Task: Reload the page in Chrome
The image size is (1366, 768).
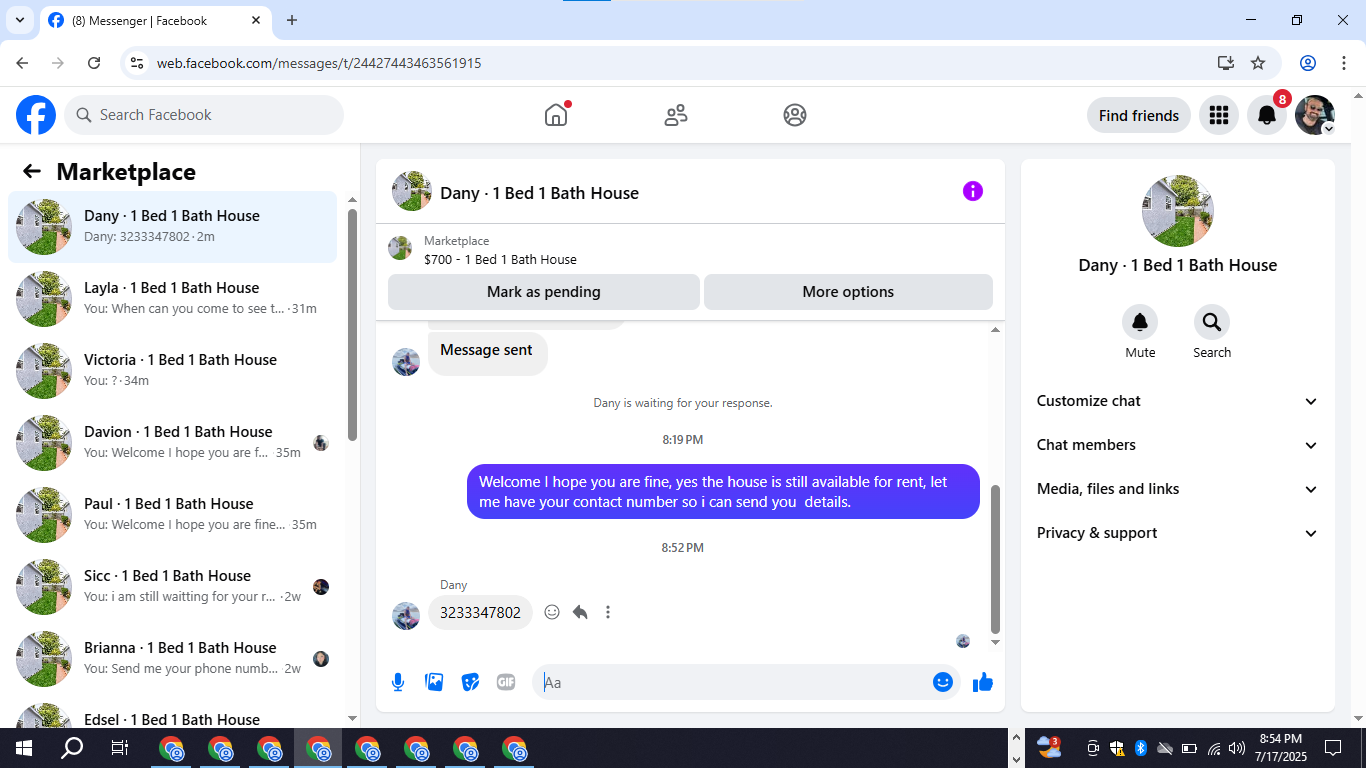Action: tap(94, 63)
